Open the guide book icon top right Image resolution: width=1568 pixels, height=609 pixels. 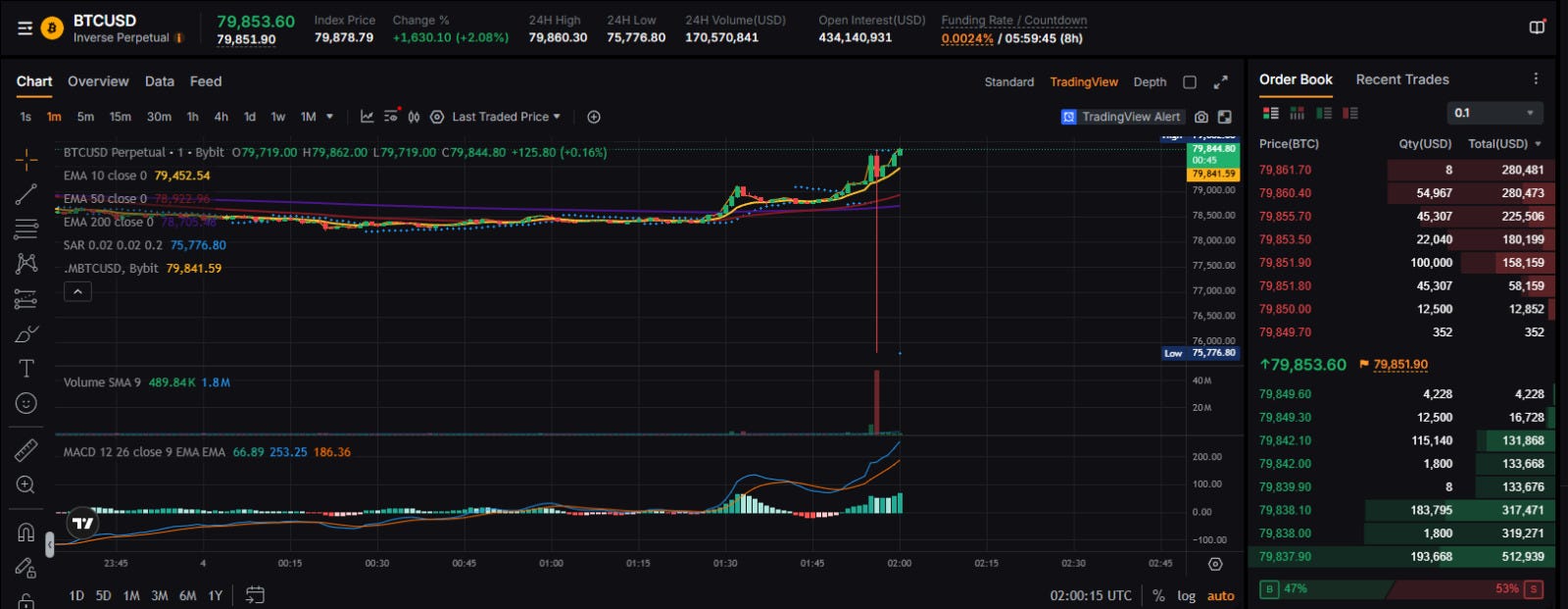click(x=1537, y=26)
